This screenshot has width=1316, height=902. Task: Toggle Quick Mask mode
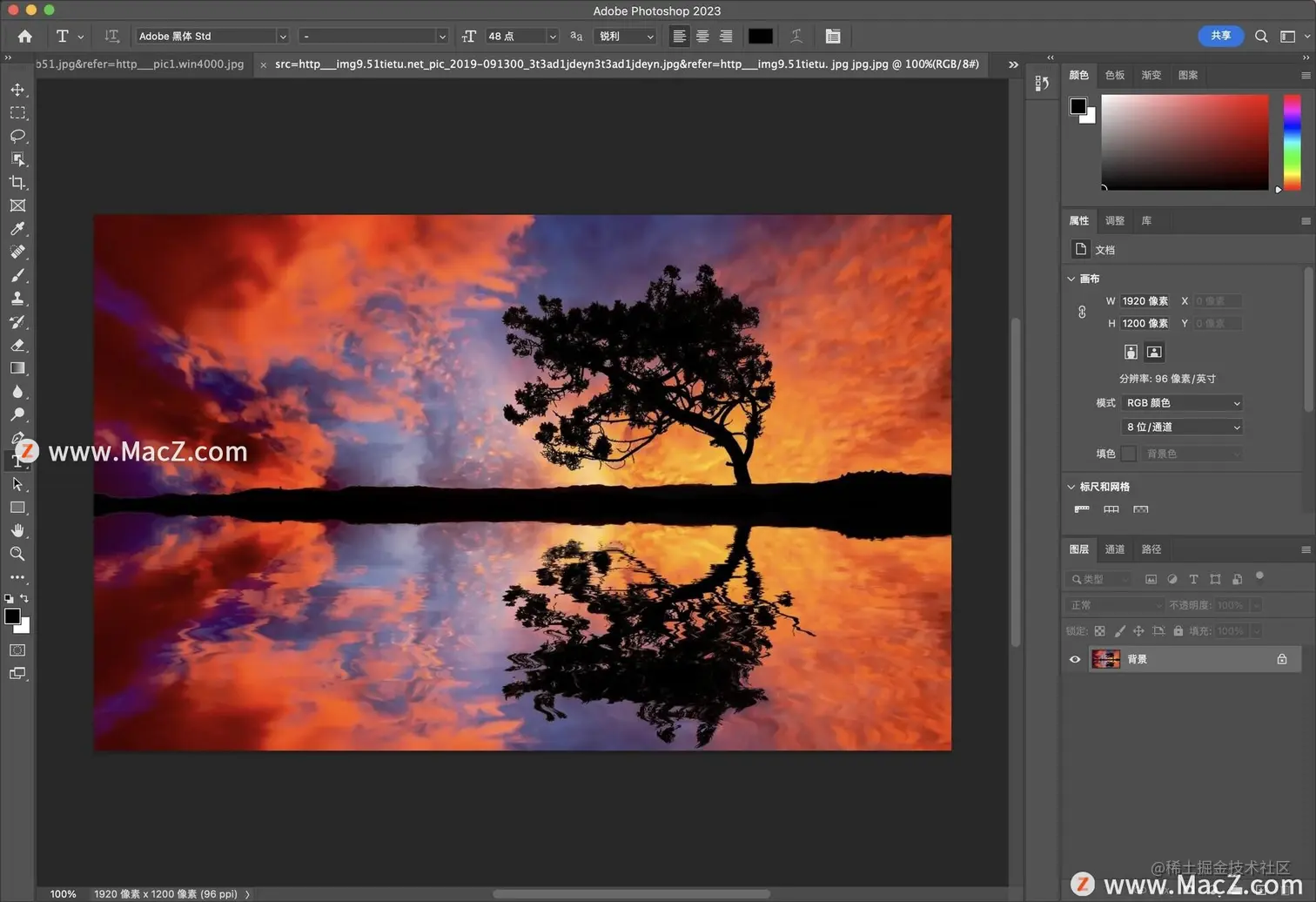[x=17, y=650]
